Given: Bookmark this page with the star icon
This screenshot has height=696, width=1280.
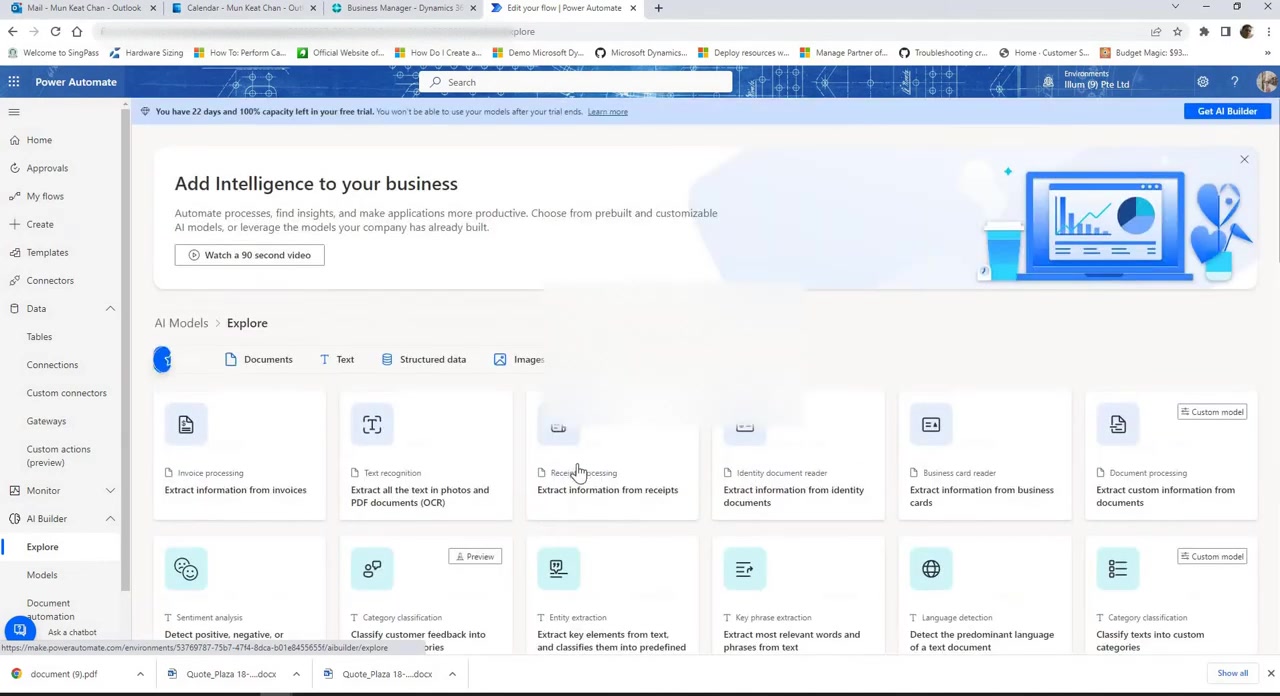Looking at the screenshot, I should pyautogui.click(x=1178, y=32).
